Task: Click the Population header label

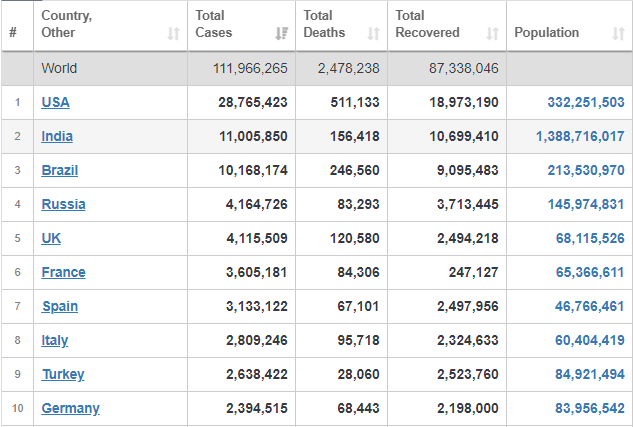Action: point(547,32)
